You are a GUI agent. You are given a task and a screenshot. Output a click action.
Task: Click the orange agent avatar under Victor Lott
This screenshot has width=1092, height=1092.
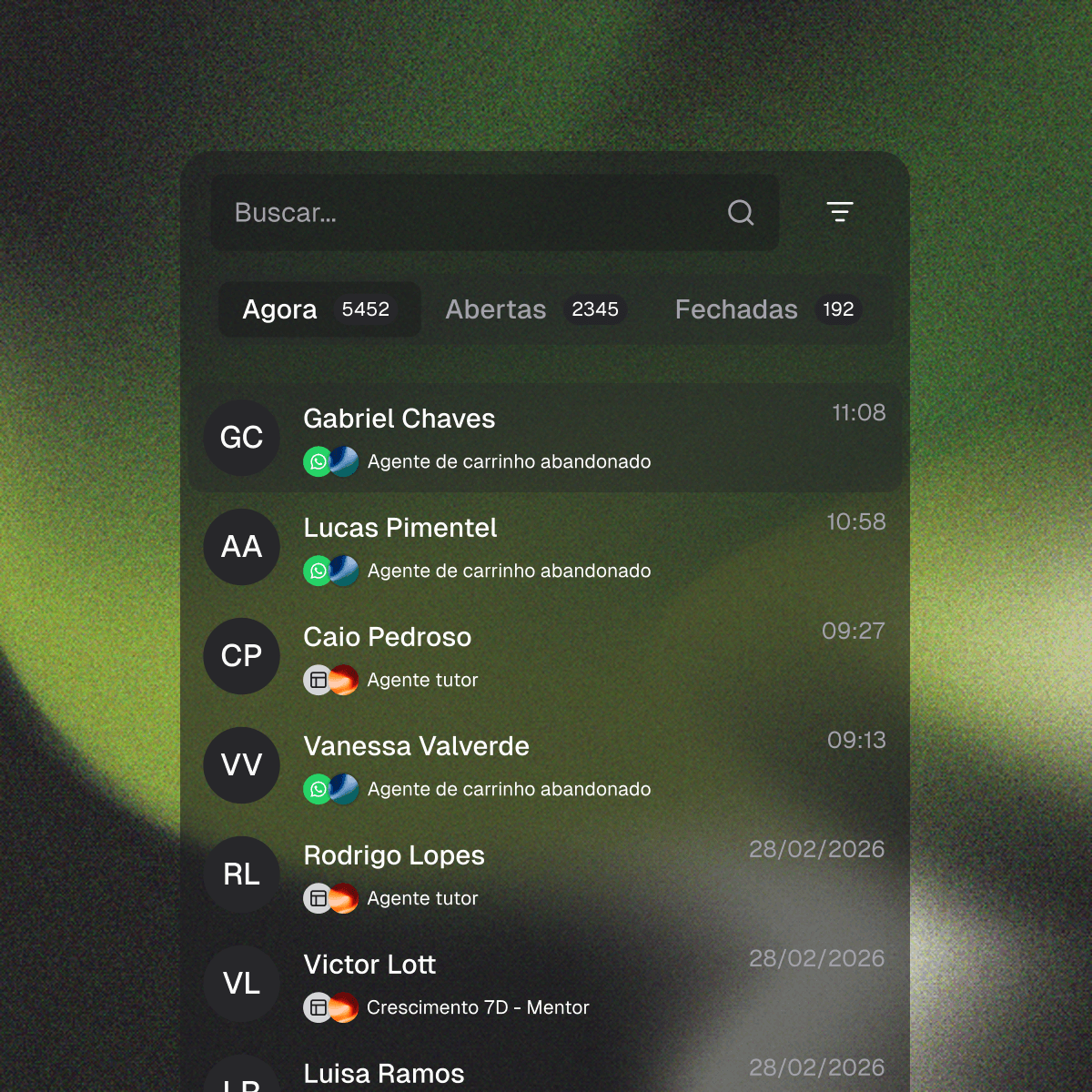pyautogui.click(x=344, y=1007)
